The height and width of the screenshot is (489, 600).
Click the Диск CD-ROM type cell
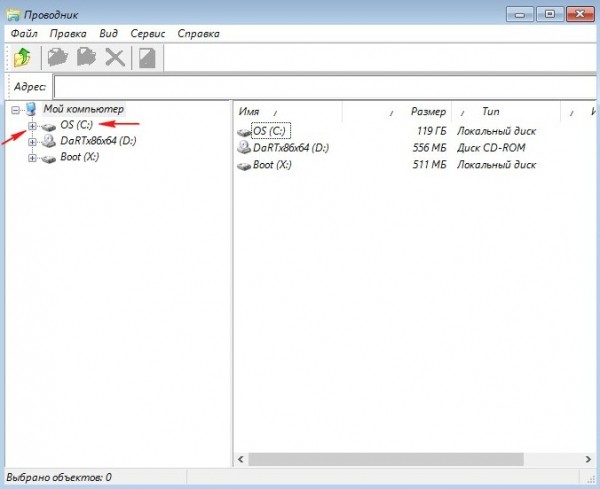coord(491,148)
